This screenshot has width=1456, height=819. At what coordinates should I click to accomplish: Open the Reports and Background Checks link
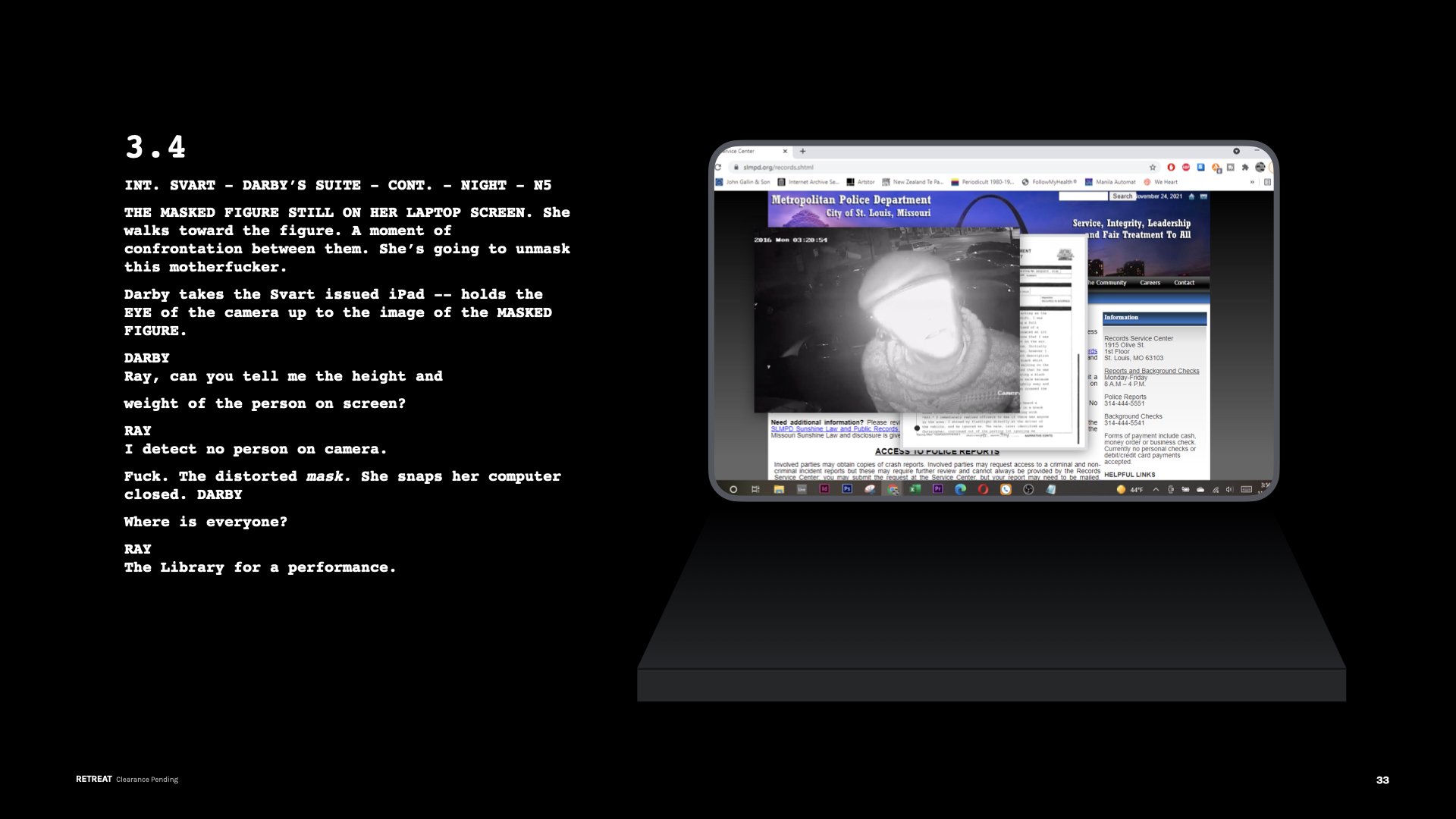tap(1151, 371)
